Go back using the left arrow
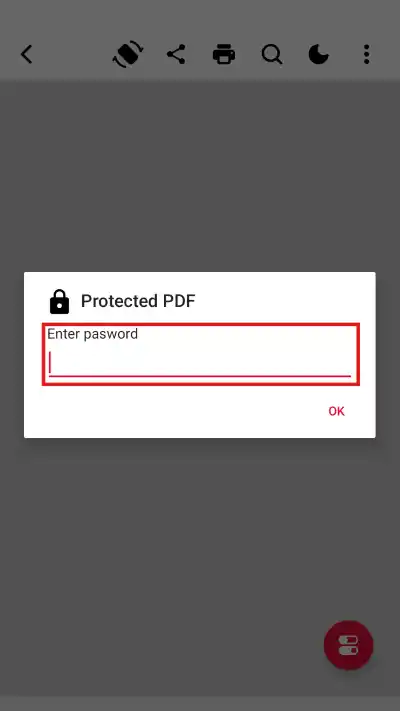Screen dimensions: 400x711 click(x=26, y=54)
